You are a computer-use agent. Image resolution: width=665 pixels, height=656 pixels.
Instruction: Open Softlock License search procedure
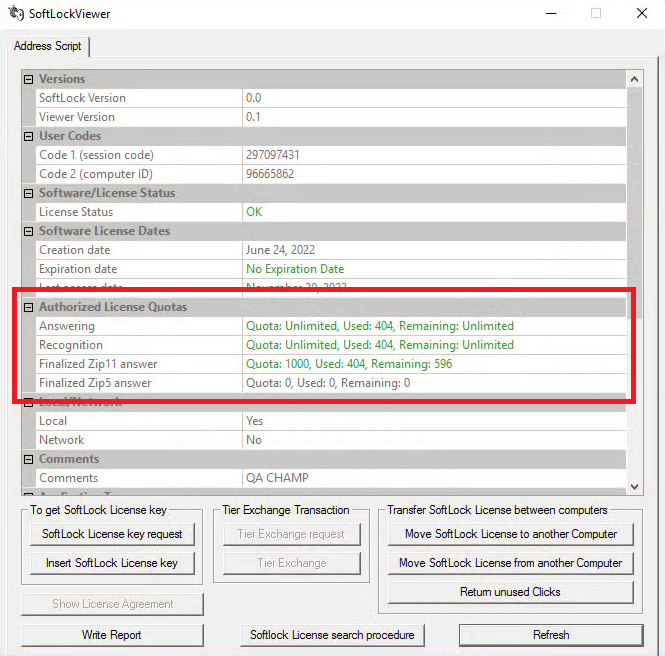point(332,635)
